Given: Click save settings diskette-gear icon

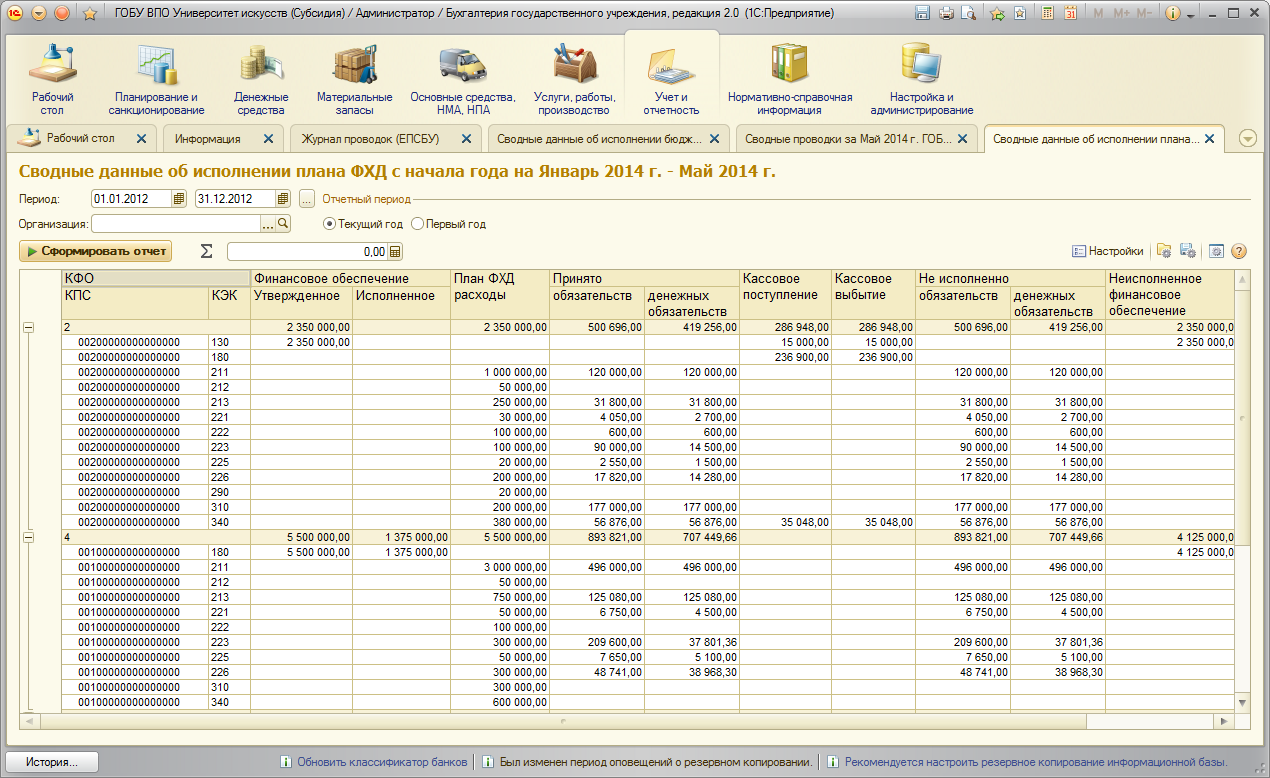Looking at the screenshot, I should pos(1188,251).
